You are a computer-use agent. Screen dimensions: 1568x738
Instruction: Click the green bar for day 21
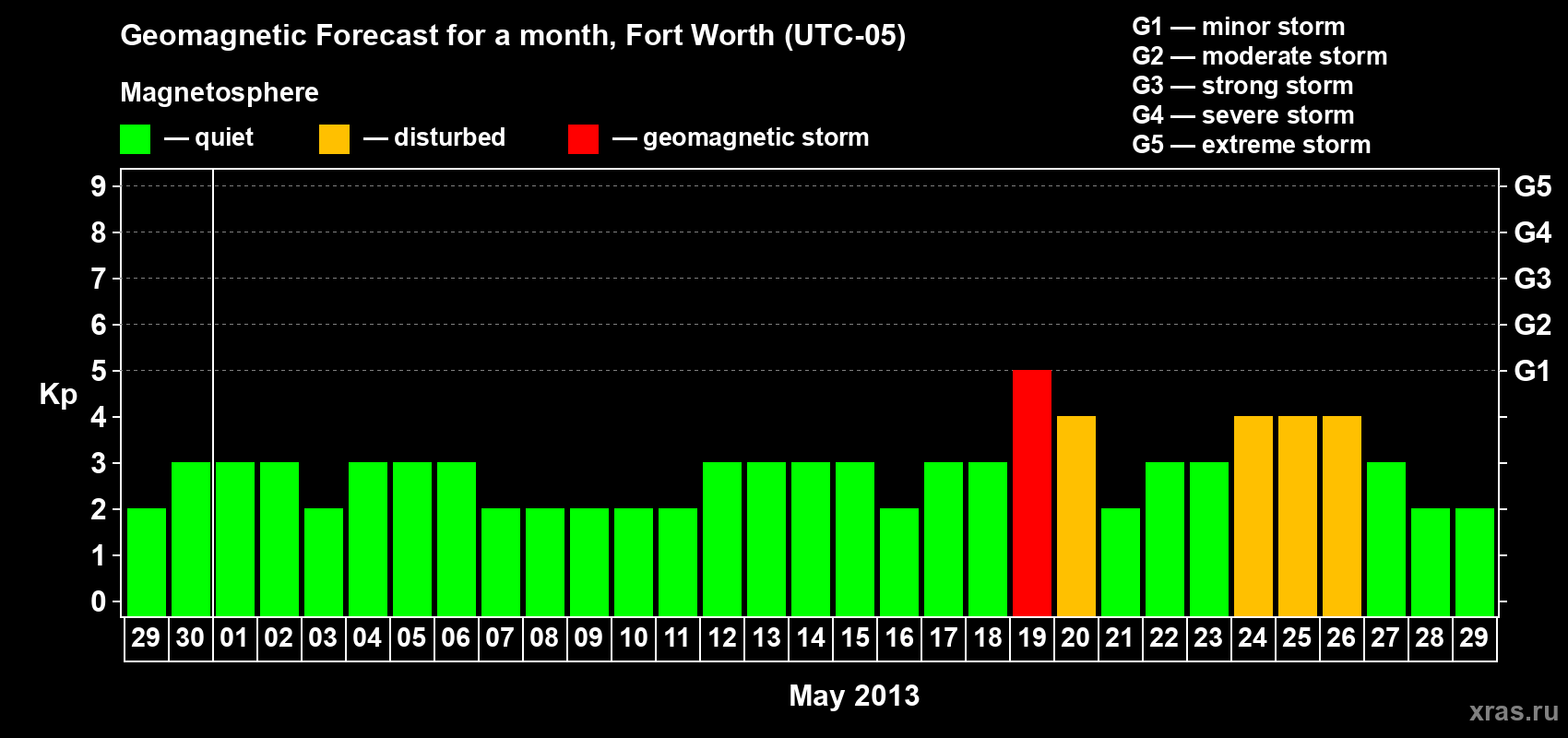(1121, 563)
